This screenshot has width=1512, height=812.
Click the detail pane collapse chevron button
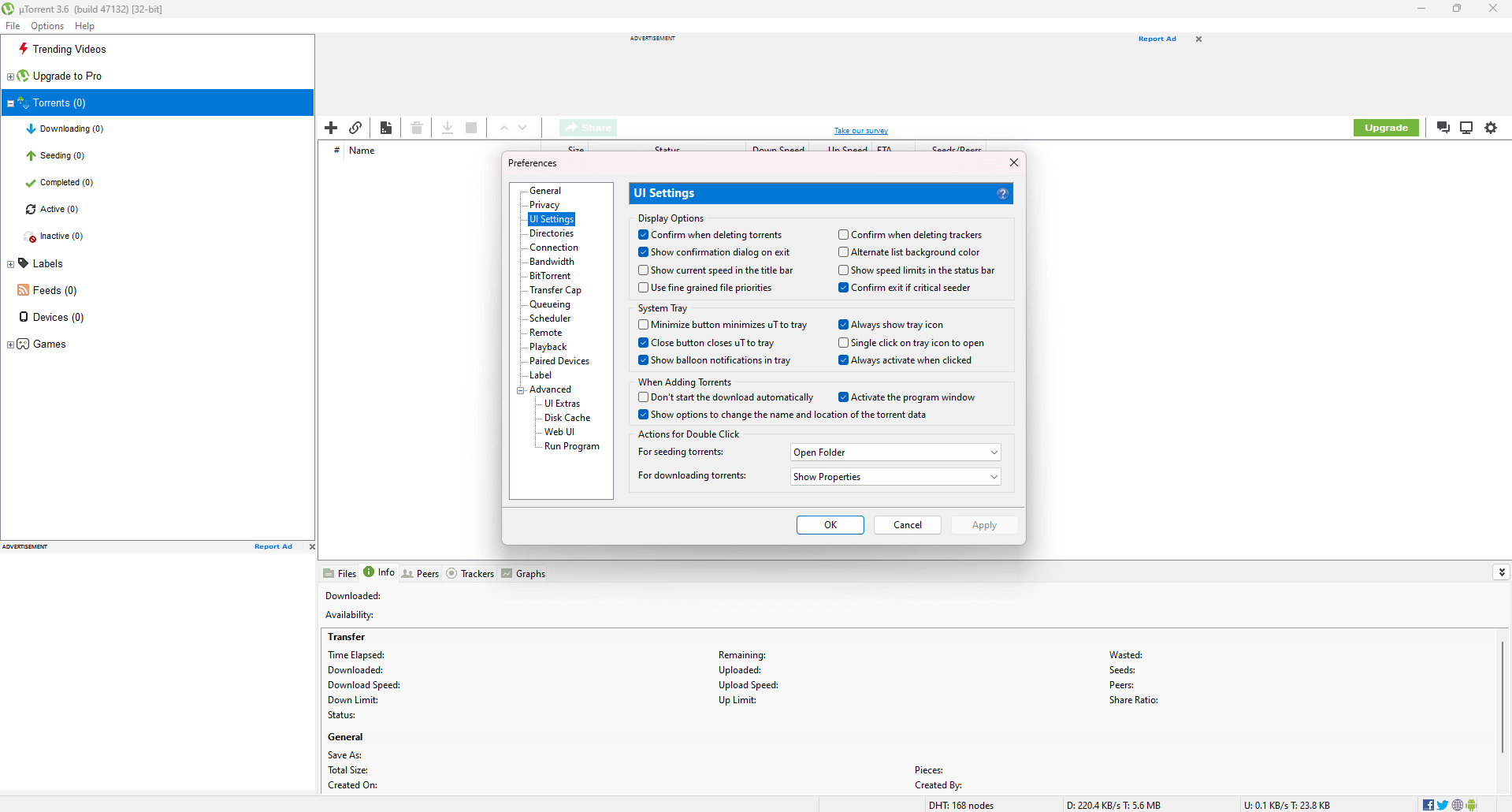(x=1502, y=572)
